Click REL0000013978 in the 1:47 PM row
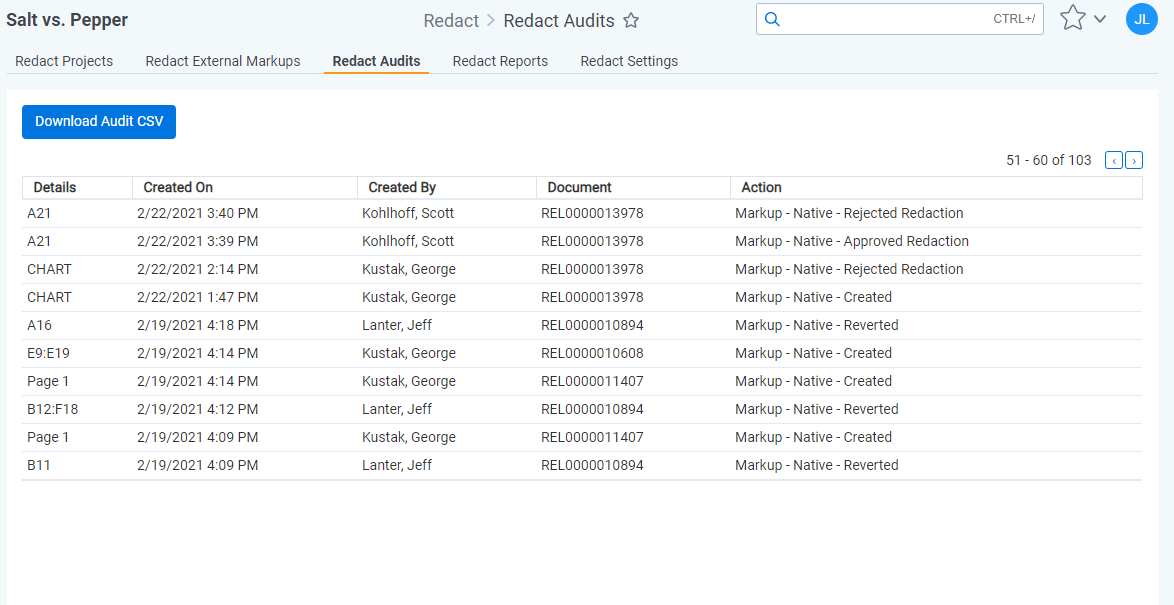Viewport: 1174px width, 605px height. pyautogui.click(x=592, y=297)
